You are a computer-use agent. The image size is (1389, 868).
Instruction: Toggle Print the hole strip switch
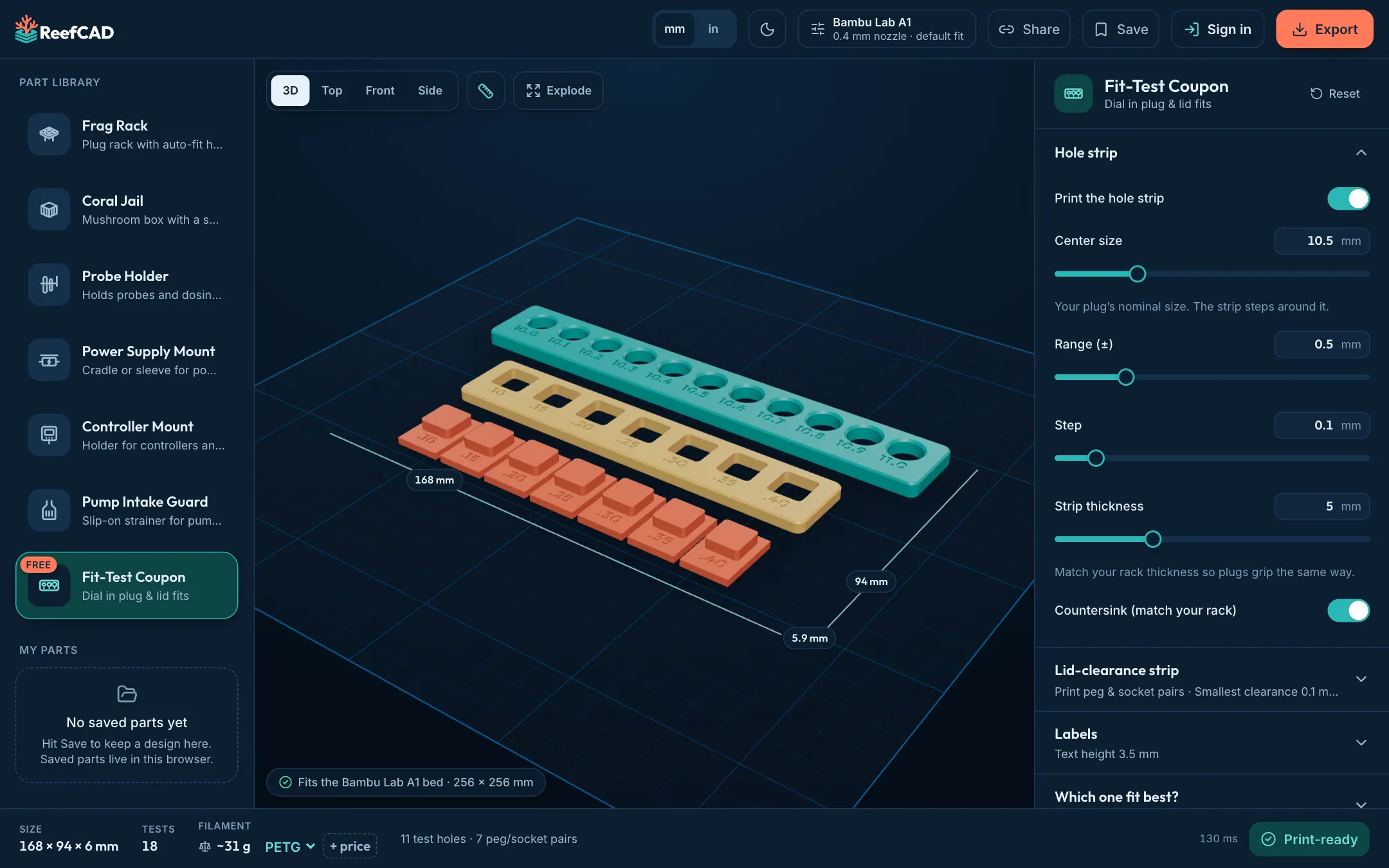1348,199
